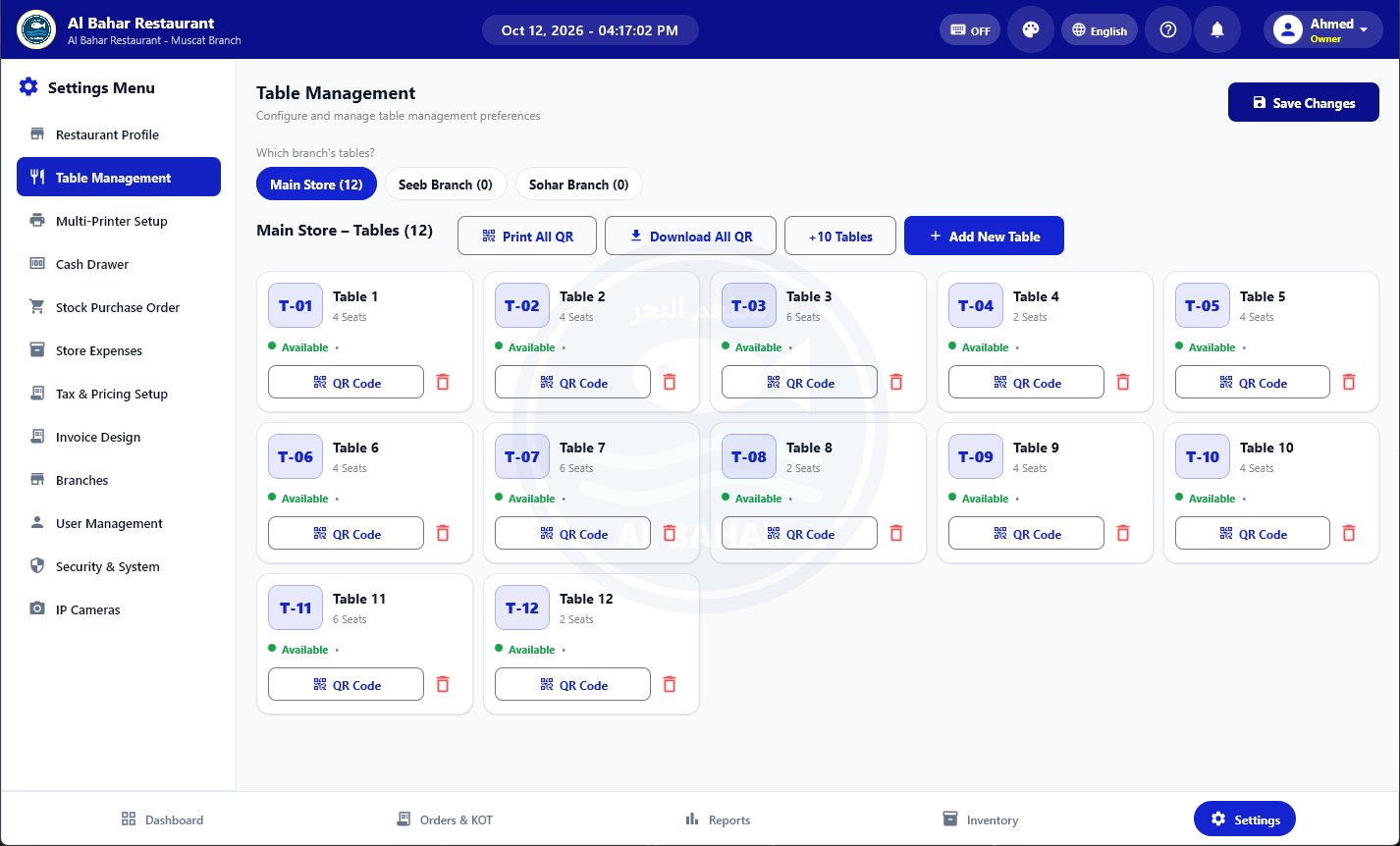Delete Table 1 with its trash icon
The image size is (1400, 846).
click(443, 382)
